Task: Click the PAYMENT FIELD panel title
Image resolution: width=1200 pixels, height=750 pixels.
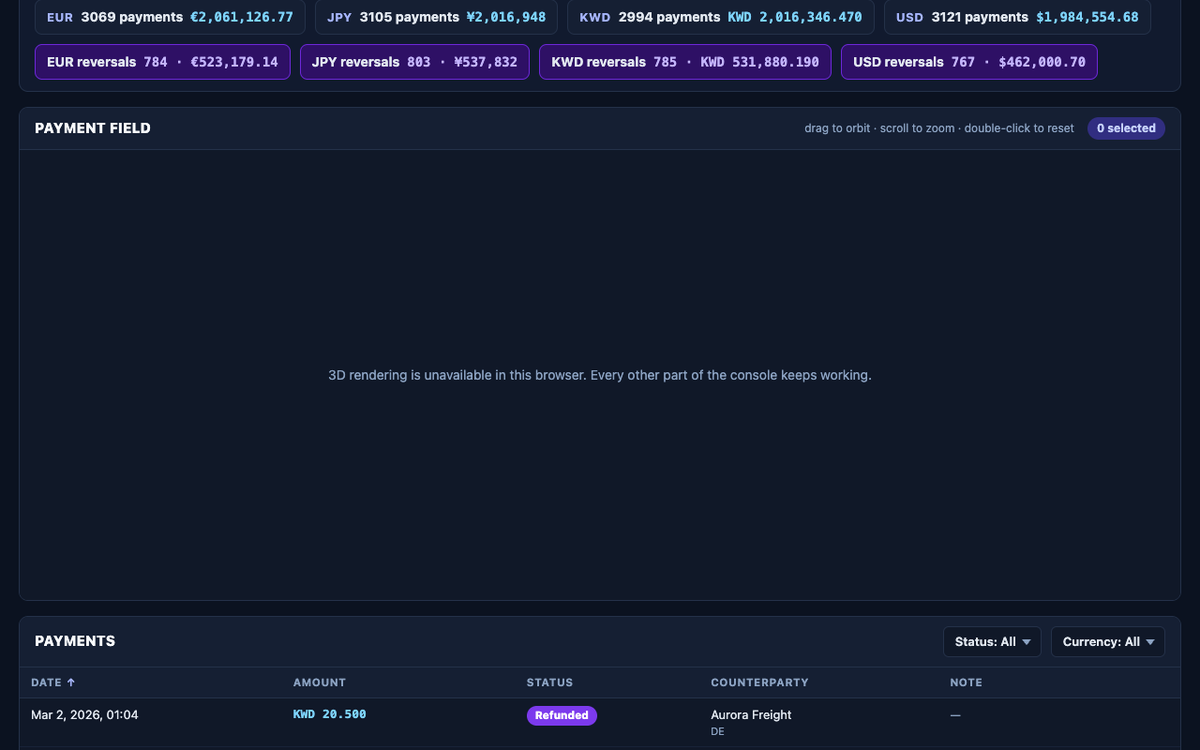Action: pos(93,128)
